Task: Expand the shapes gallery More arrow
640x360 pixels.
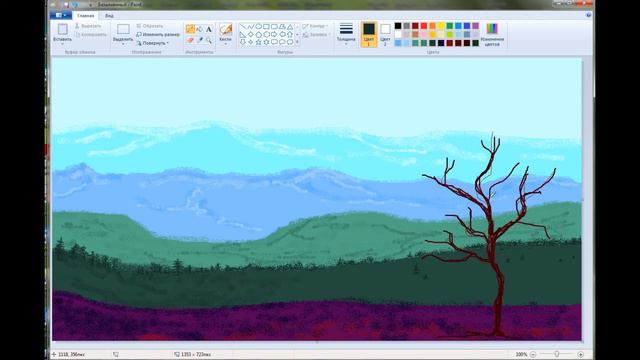Action: (x=297, y=42)
